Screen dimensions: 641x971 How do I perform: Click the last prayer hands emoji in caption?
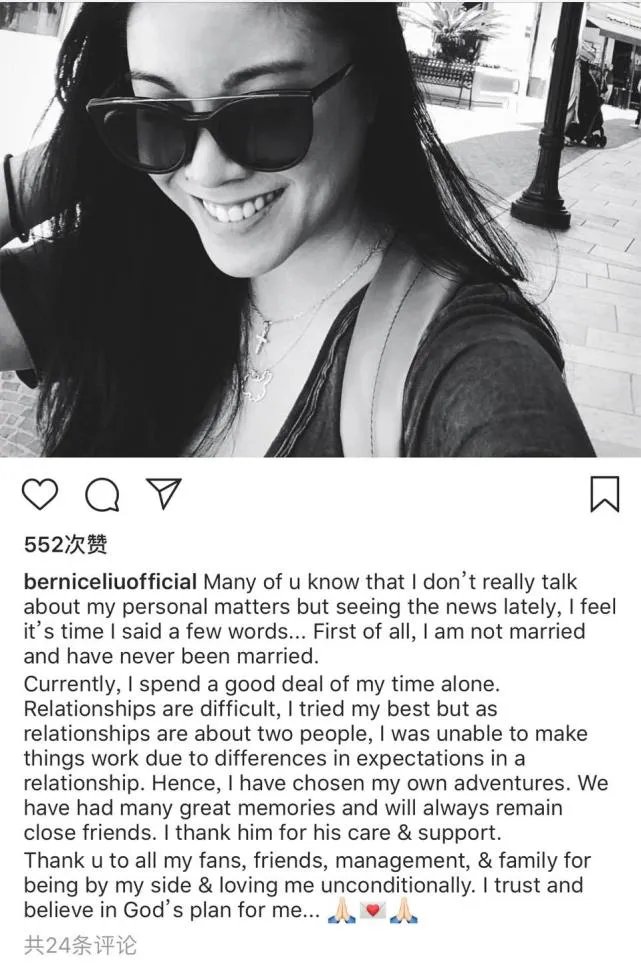point(404,911)
